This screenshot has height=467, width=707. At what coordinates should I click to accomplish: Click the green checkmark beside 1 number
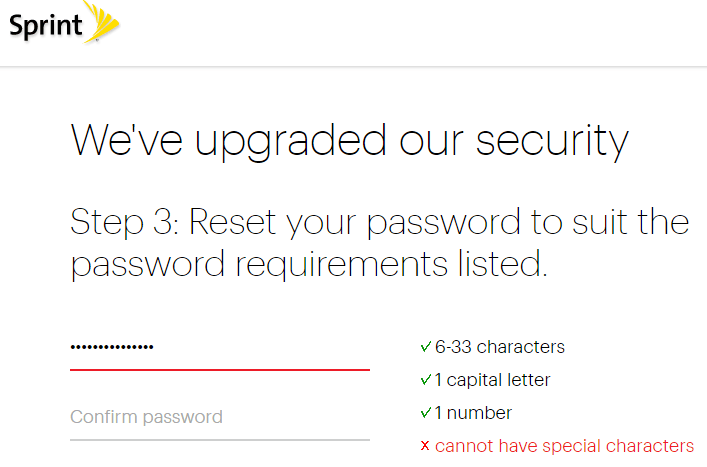[426, 413]
